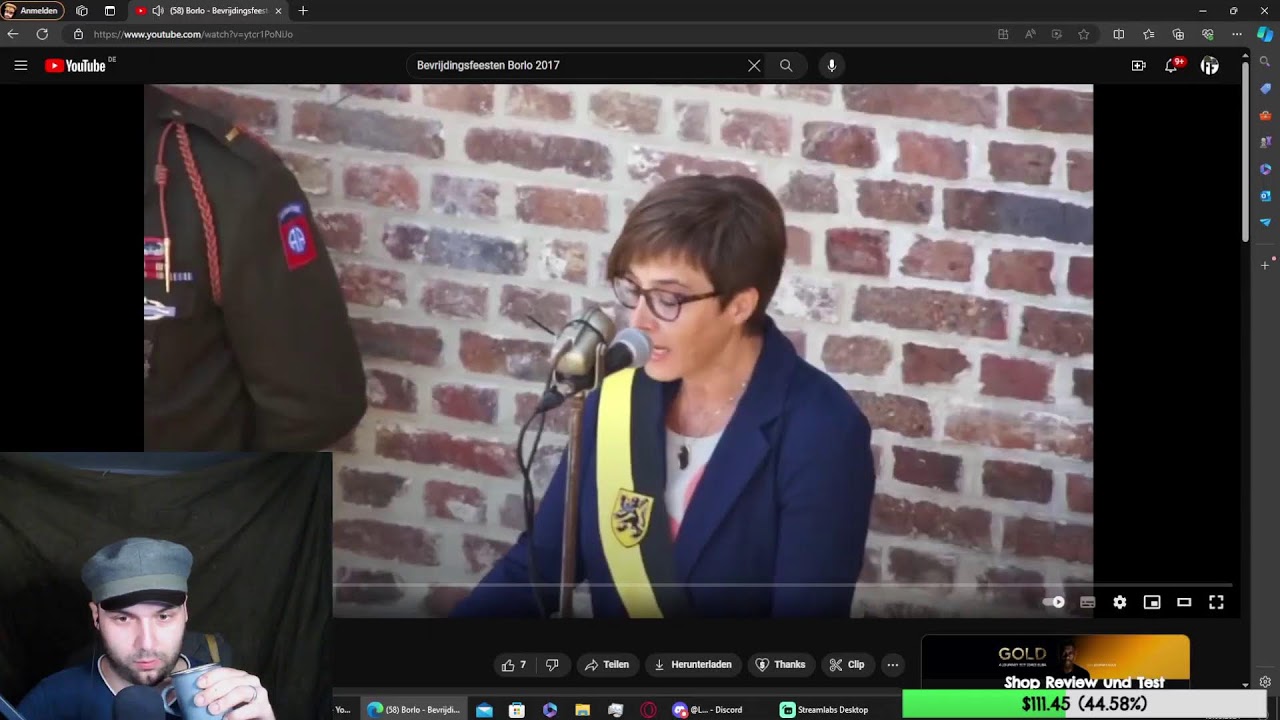This screenshot has width=1280, height=720.
Task: Open sidebar search icon
Action: [x=1265, y=62]
